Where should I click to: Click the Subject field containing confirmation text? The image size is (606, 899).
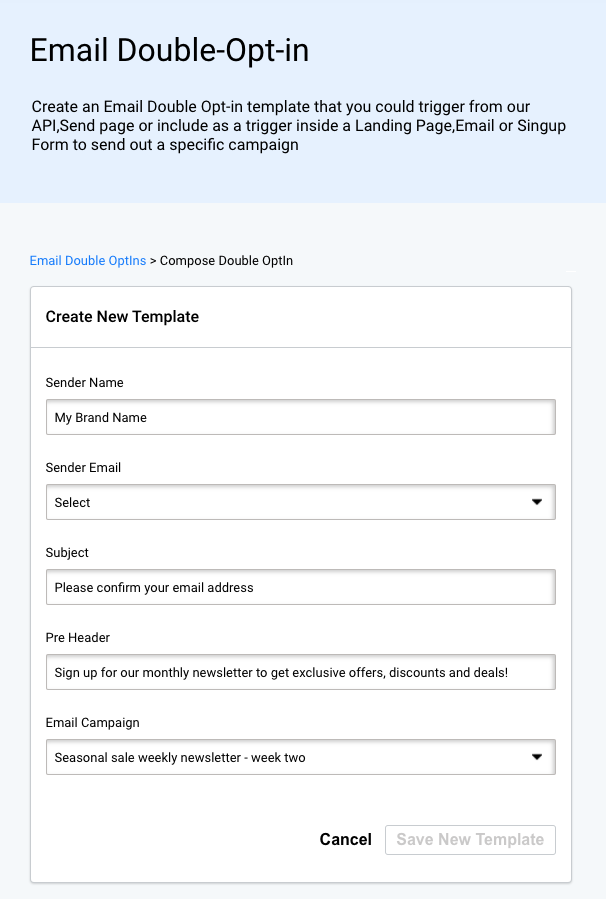coord(300,587)
